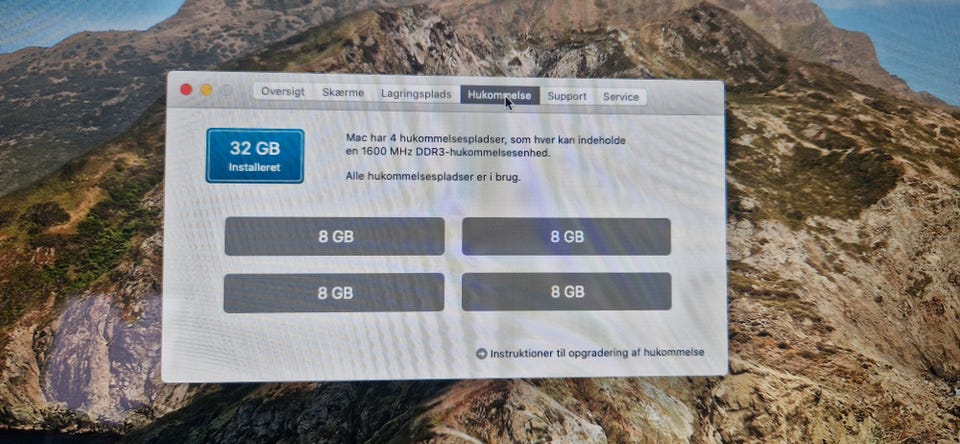Click the text Alle hukommelsespladser er i brug
The image size is (960, 444).
tap(433, 176)
